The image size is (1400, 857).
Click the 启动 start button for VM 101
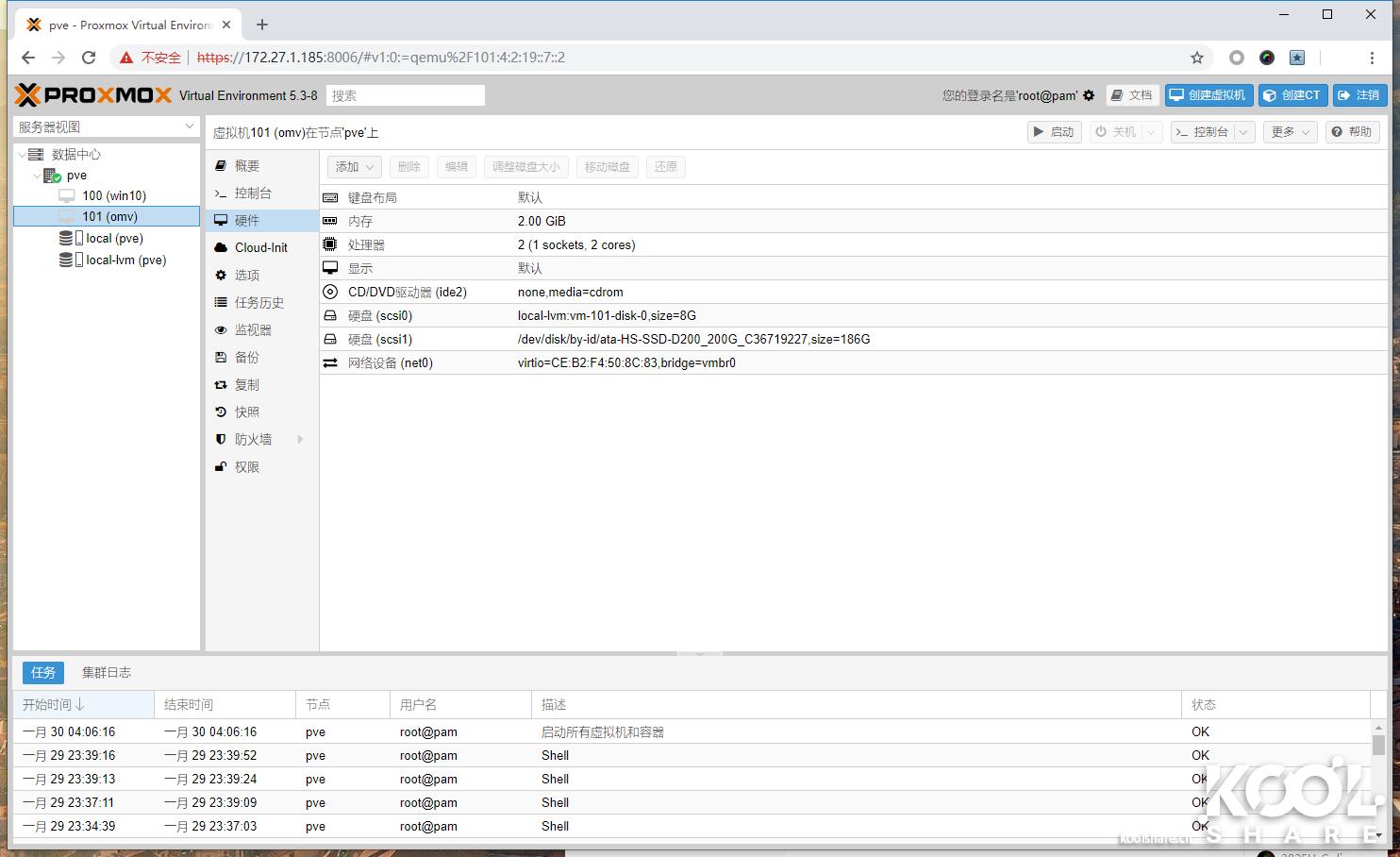point(1054,132)
